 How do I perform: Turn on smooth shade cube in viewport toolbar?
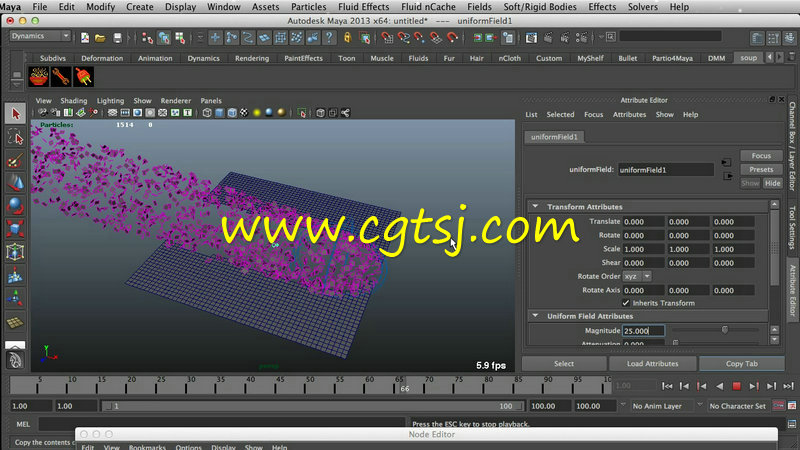219,113
